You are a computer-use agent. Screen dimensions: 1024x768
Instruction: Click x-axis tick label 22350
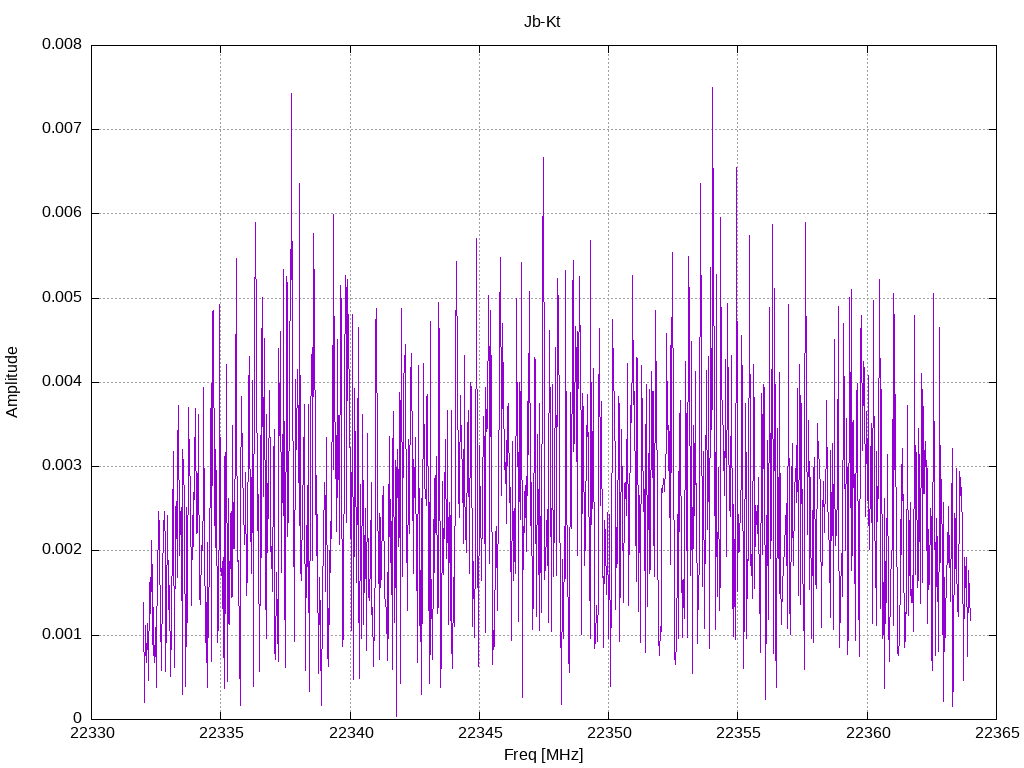609,733
